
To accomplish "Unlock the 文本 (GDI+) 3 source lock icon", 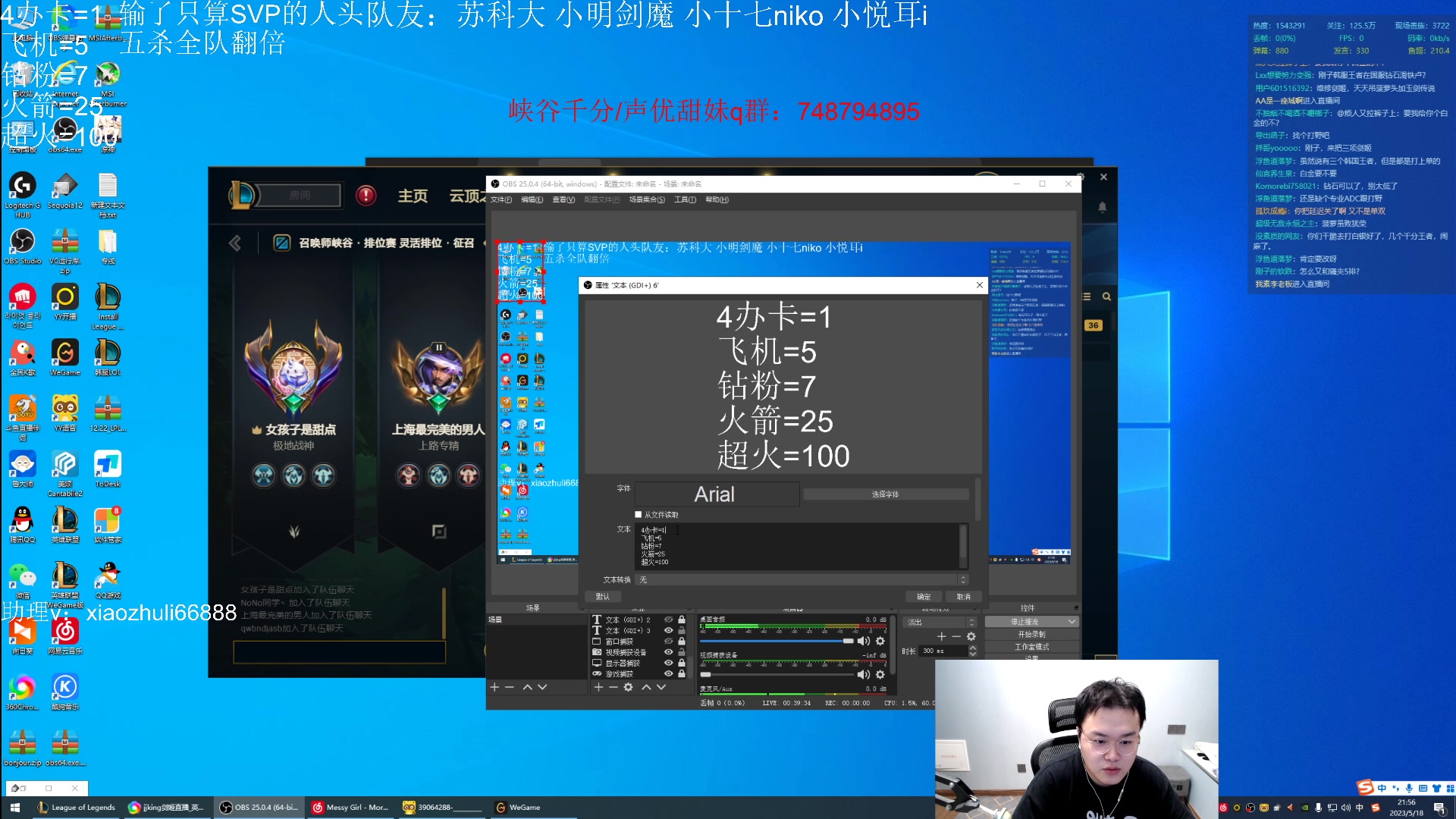I will point(682,630).
